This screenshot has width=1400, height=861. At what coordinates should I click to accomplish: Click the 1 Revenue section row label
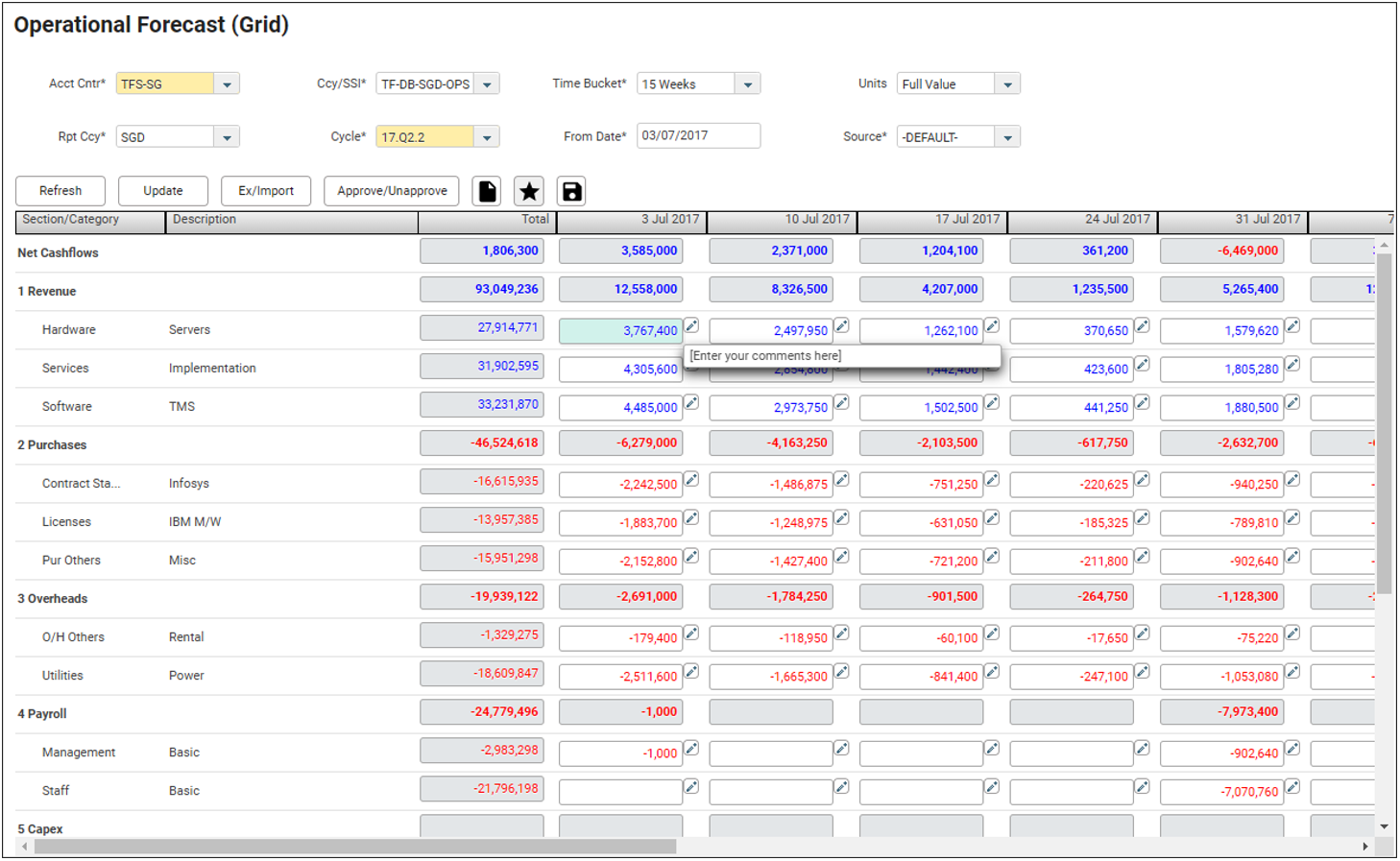[46, 292]
